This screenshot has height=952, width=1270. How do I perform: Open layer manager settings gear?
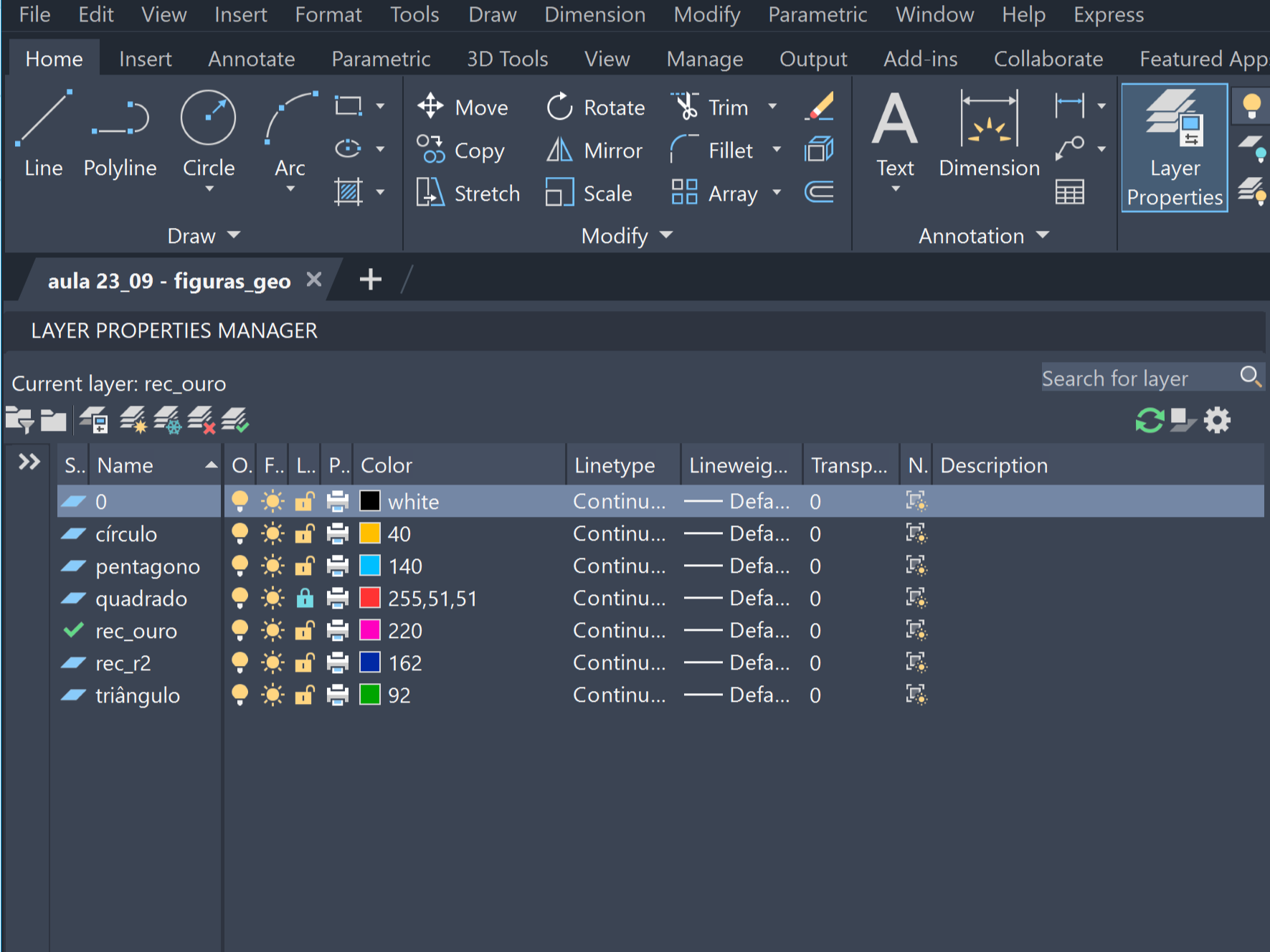pyautogui.click(x=1217, y=420)
